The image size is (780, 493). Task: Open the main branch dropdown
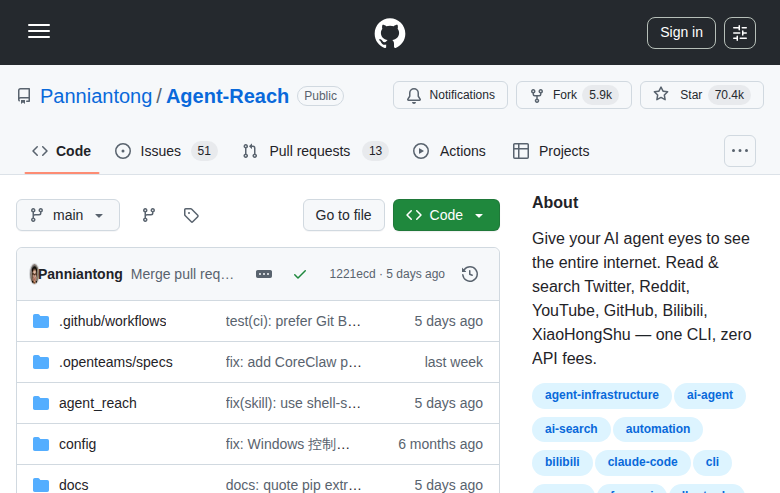[68, 215]
